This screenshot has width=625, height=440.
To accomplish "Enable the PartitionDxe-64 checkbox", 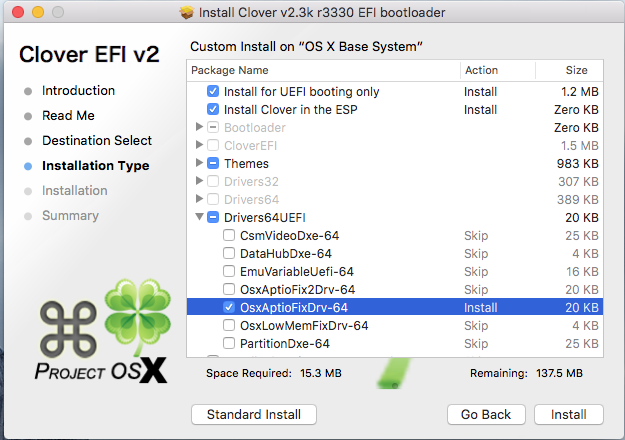I will pos(229,343).
